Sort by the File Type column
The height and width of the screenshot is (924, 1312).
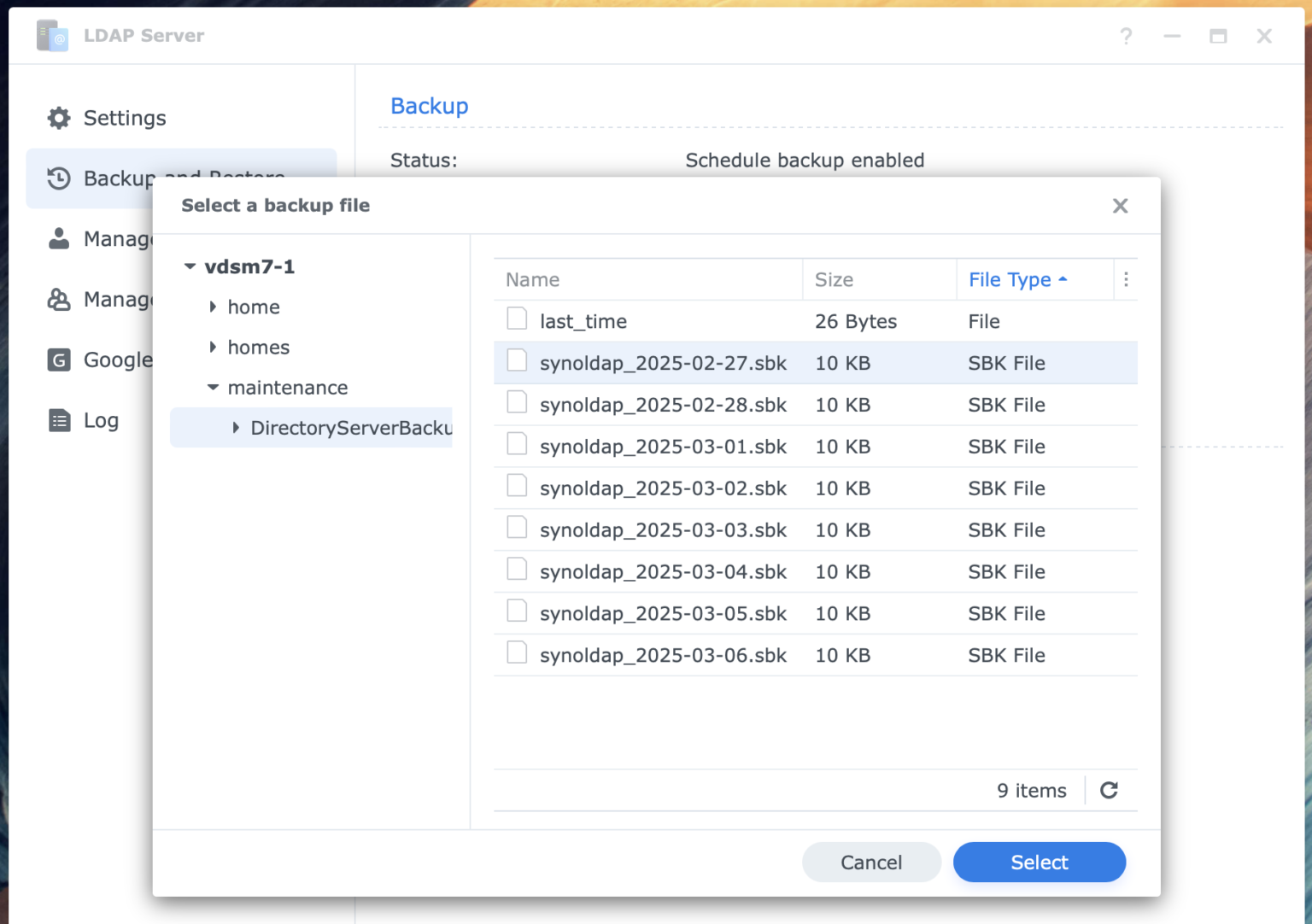coord(1010,279)
